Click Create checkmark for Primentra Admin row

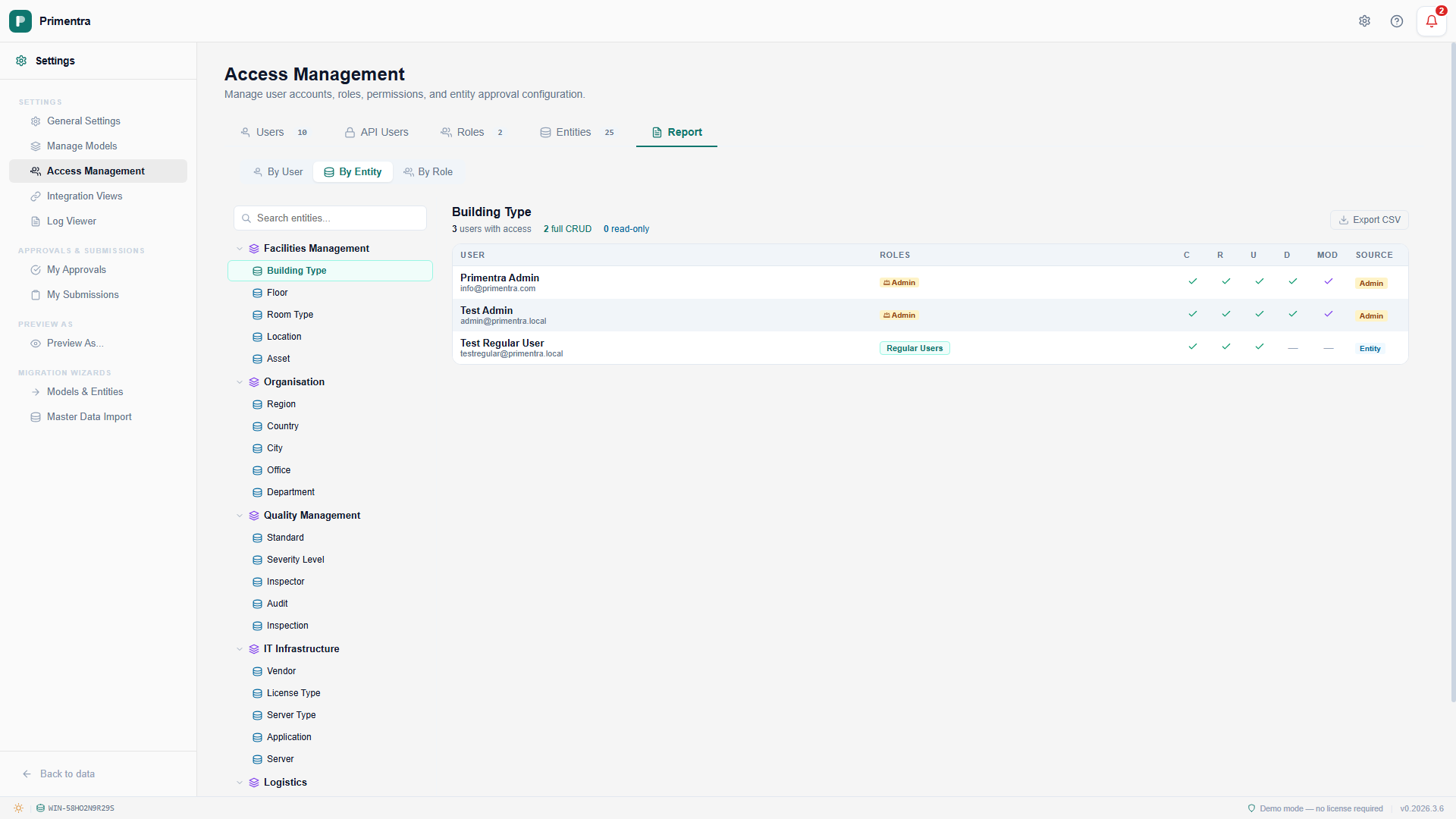click(1193, 281)
